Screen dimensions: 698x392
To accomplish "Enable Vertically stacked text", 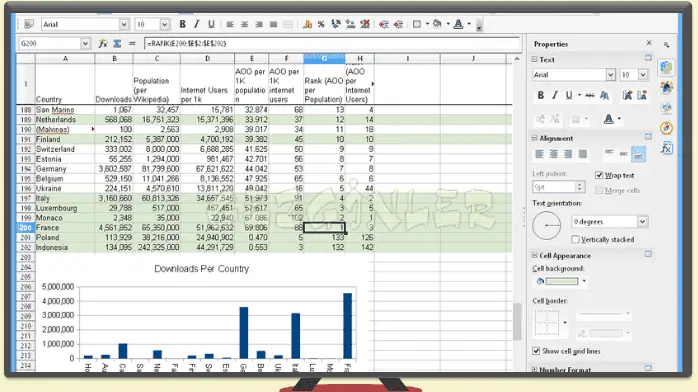I will coord(576,239).
